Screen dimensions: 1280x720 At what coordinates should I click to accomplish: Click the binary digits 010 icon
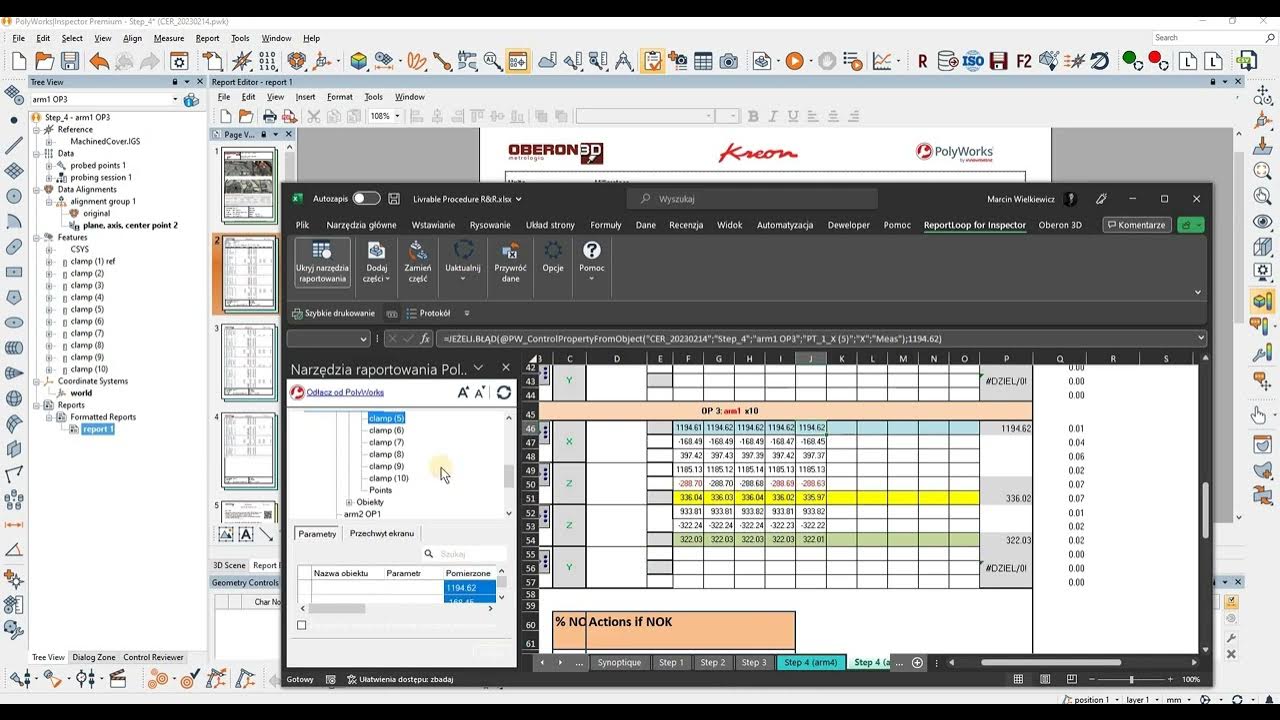[x=268, y=61]
